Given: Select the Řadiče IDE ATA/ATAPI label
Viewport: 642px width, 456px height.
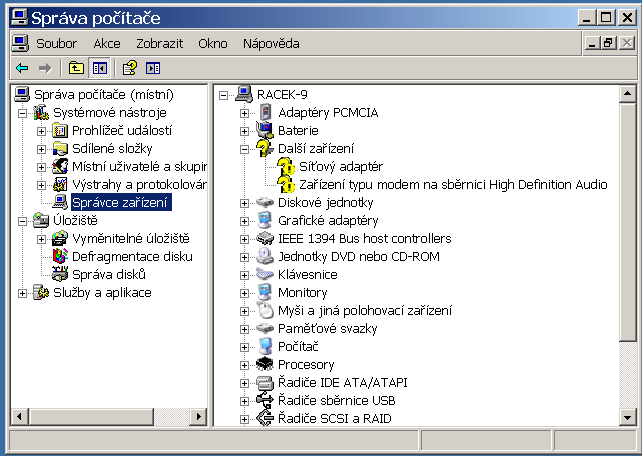Looking at the screenshot, I should click(343, 383).
